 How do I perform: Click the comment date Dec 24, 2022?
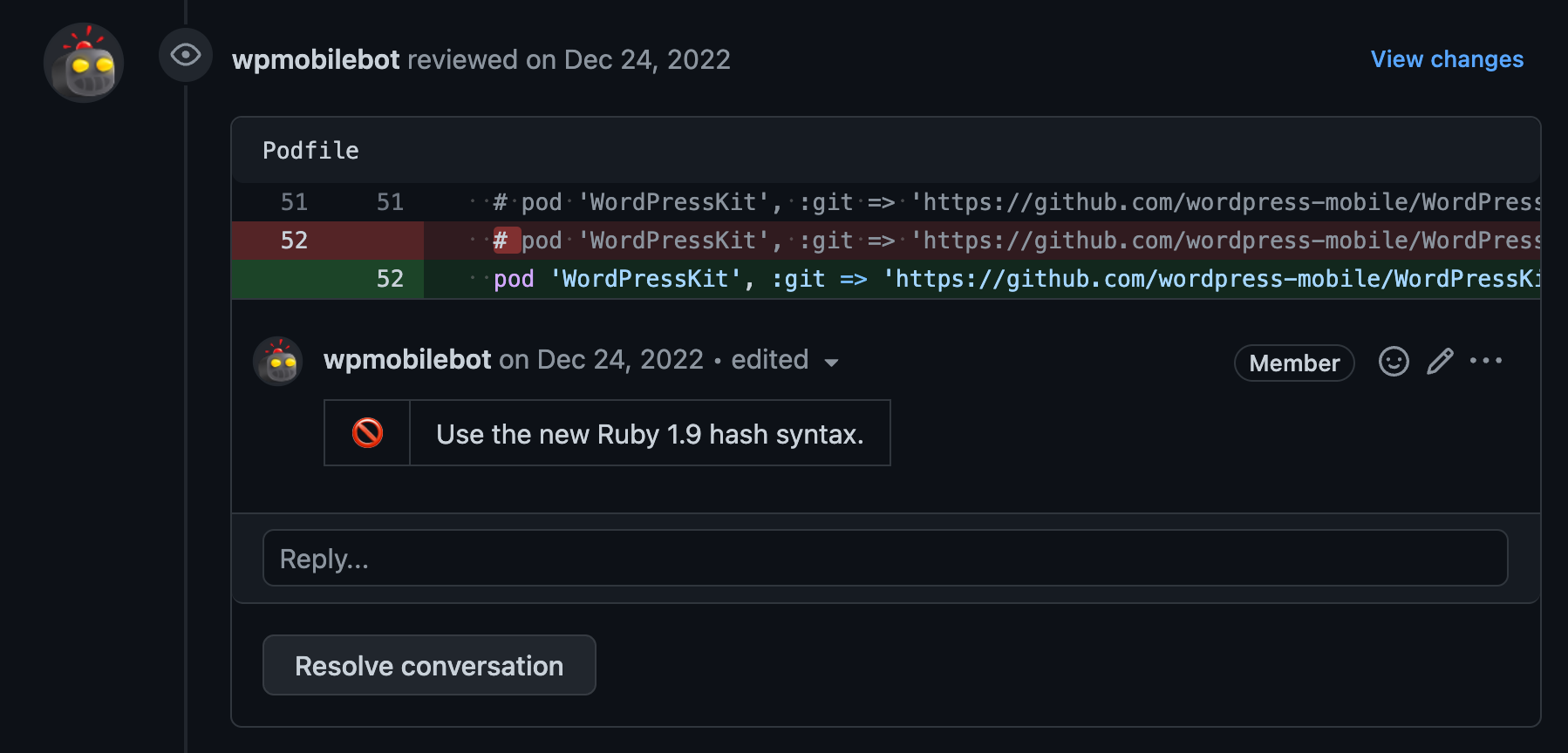(620, 360)
